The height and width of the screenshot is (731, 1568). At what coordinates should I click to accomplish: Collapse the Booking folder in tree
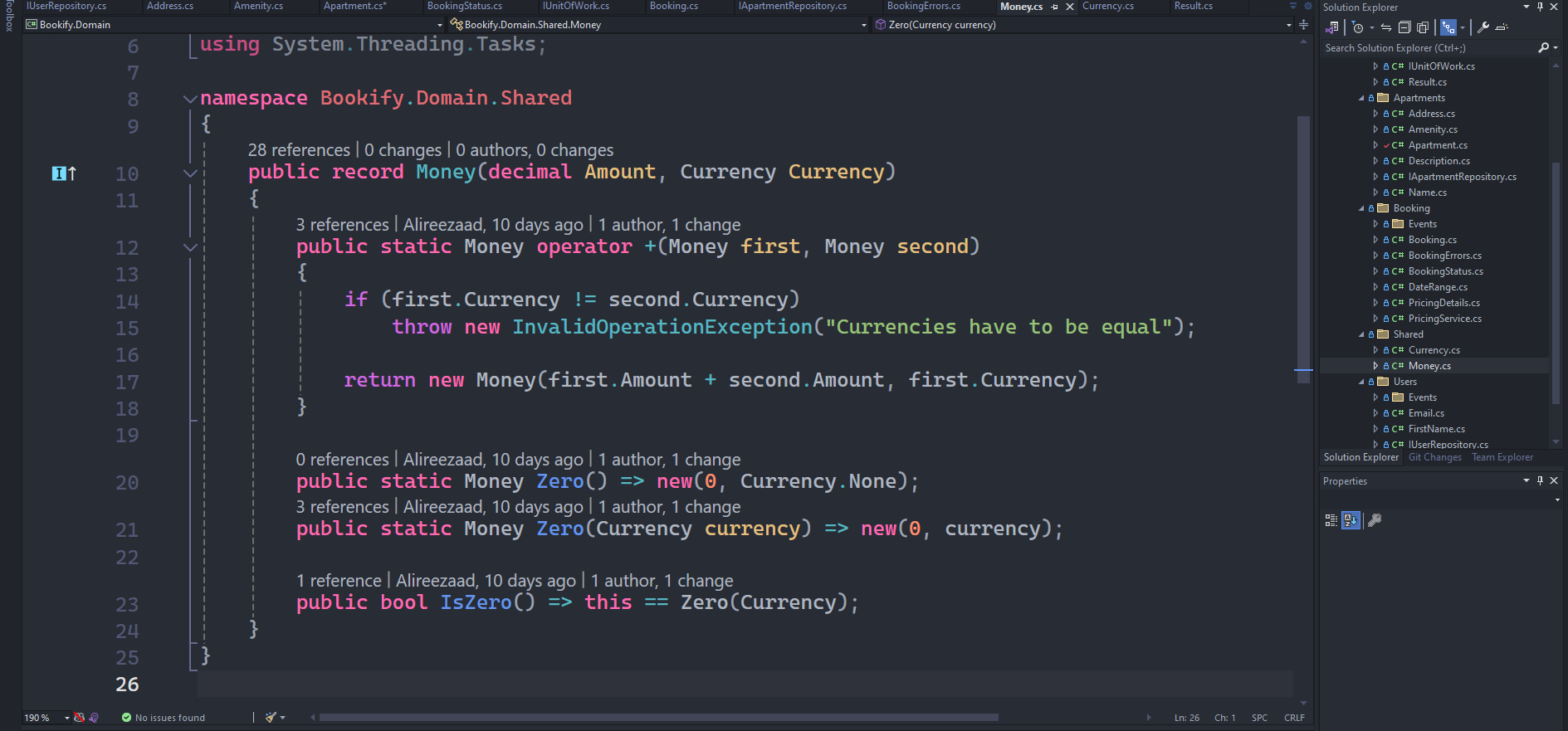pos(1361,208)
